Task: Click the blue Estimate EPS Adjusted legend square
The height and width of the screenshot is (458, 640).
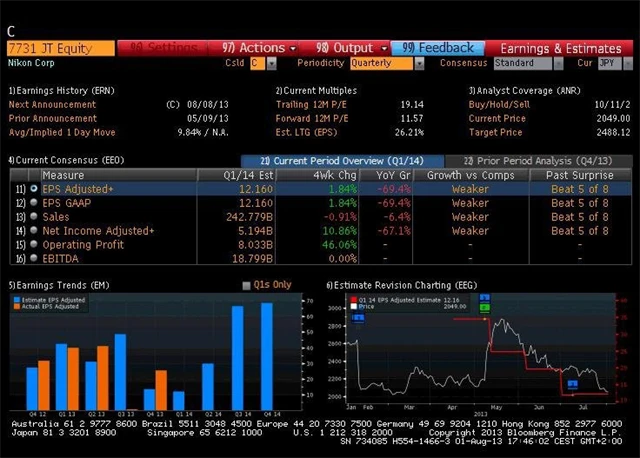Action: pos(17,300)
